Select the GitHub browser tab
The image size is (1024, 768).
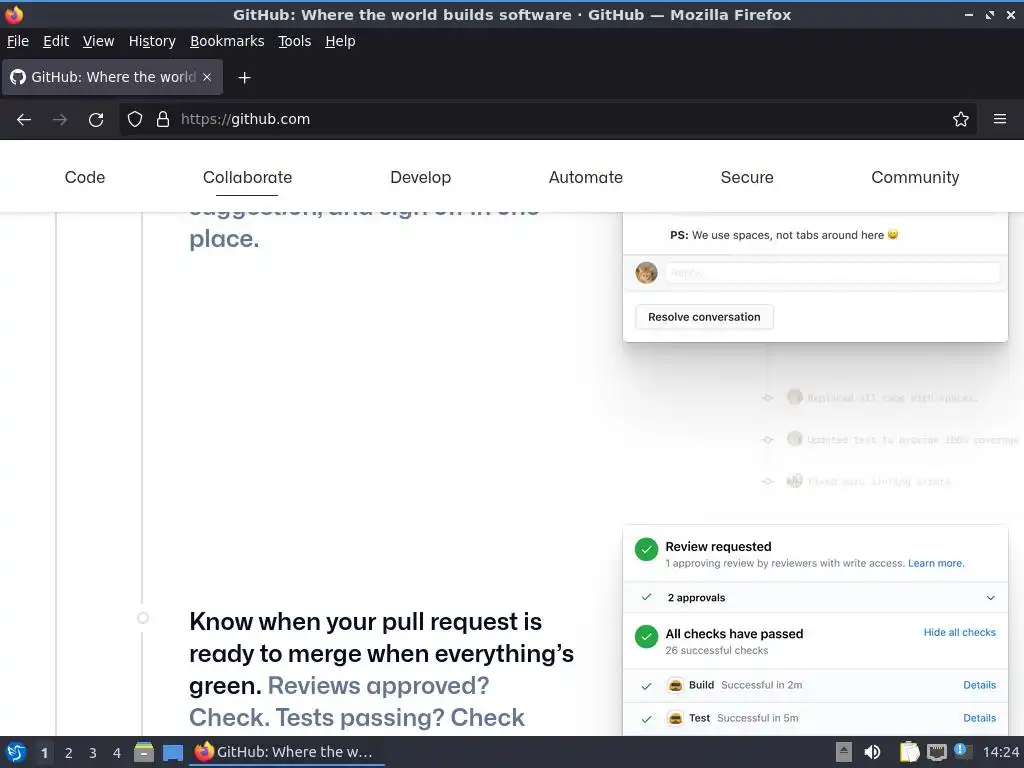pyautogui.click(x=112, y=77)
